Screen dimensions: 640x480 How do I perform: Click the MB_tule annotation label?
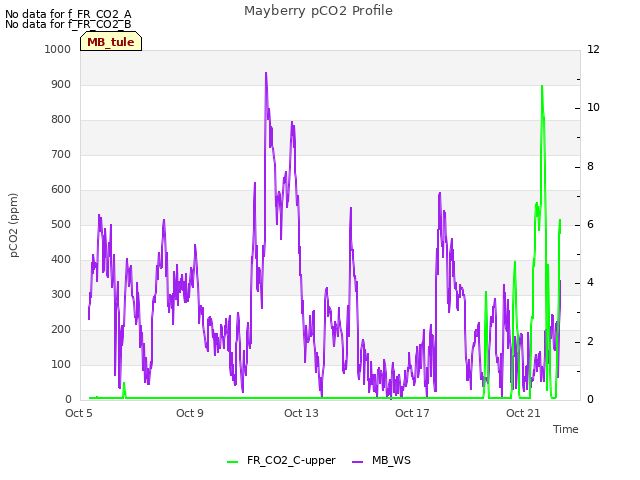point(111,42)
